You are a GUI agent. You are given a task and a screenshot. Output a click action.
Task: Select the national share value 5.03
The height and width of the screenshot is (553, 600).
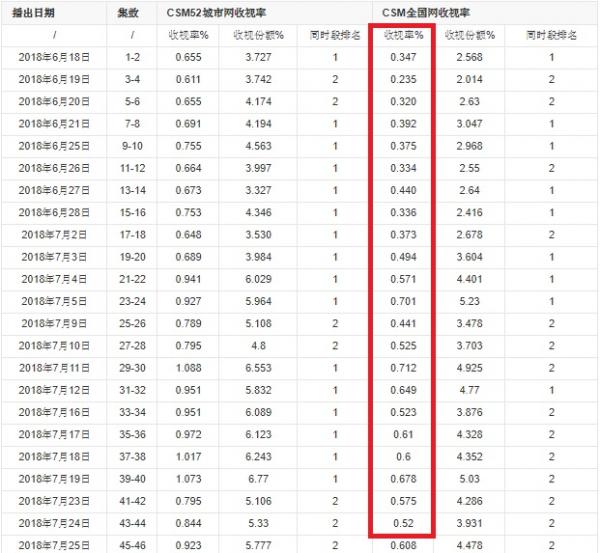coord(470,479)
